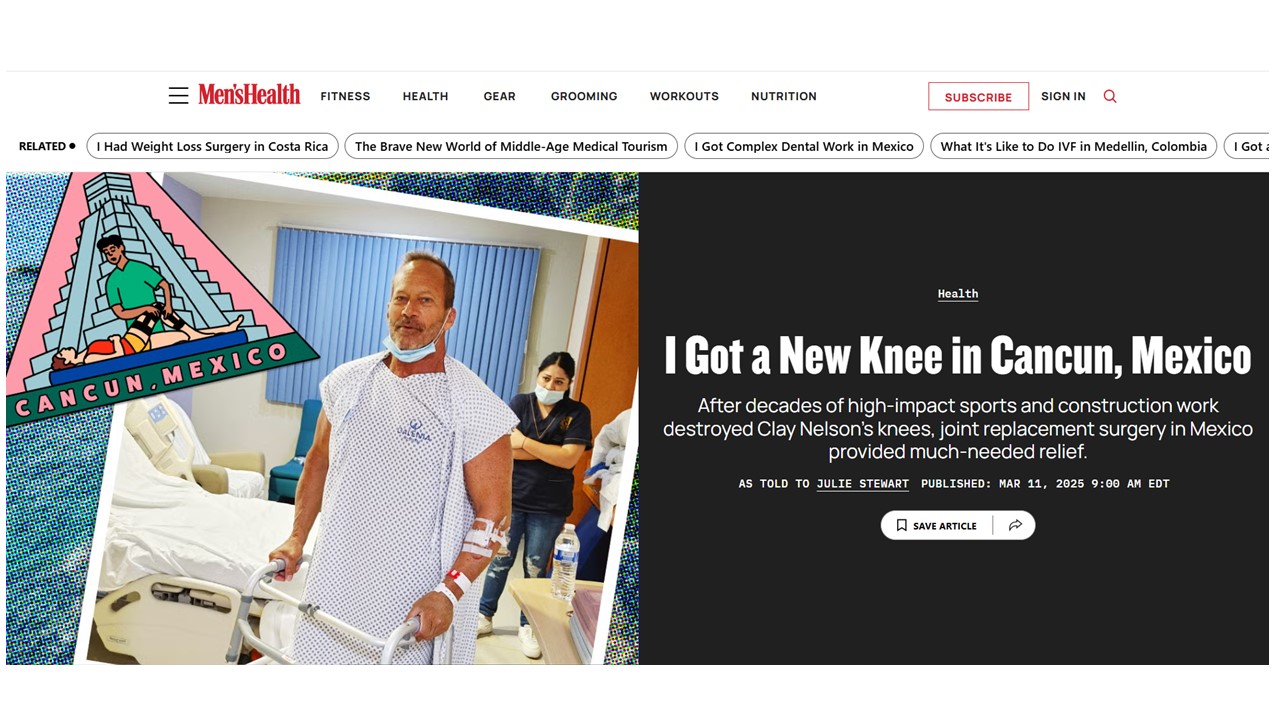1280x720 pixels.
Task: Open the Fitness menu item
Action: 345,96
